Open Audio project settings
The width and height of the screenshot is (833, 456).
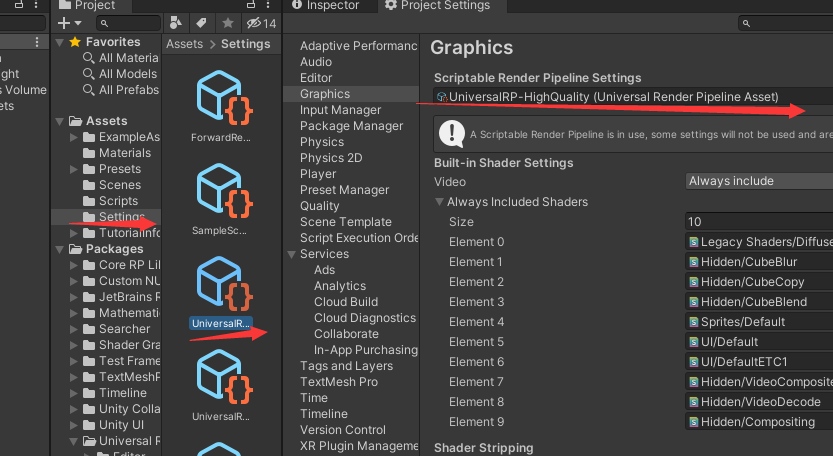316,62
